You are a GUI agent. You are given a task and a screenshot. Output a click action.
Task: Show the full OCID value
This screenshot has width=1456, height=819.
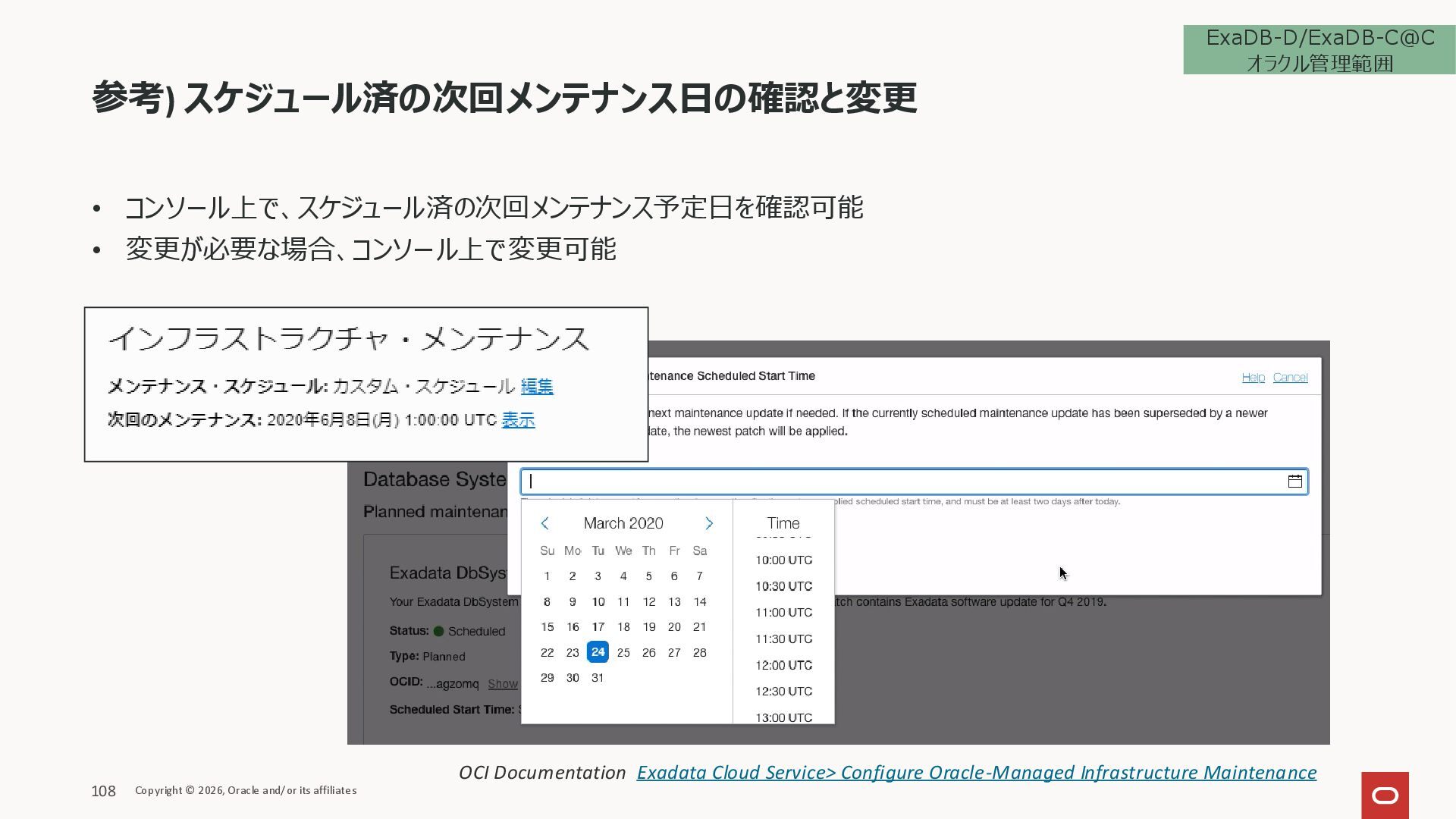pyautogui.click(x=502, y=684)
